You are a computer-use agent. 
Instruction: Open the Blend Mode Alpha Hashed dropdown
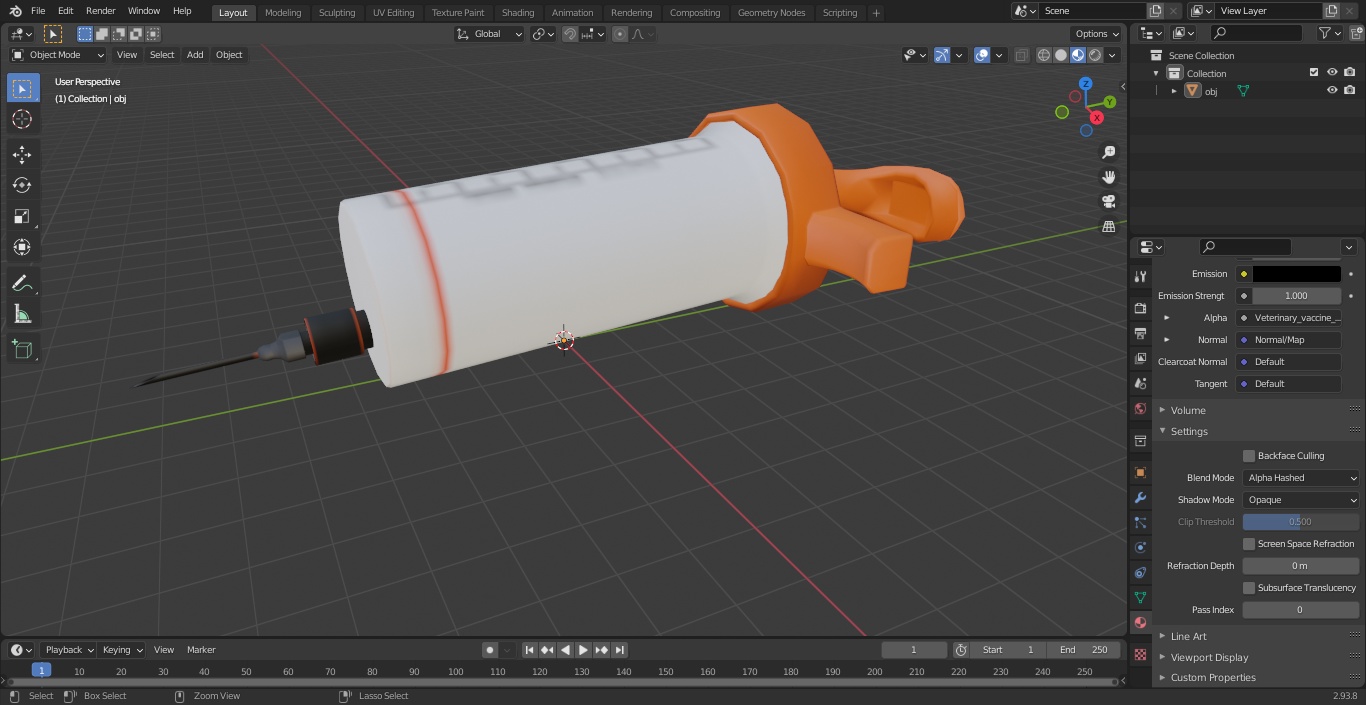tap(1301, 478)
